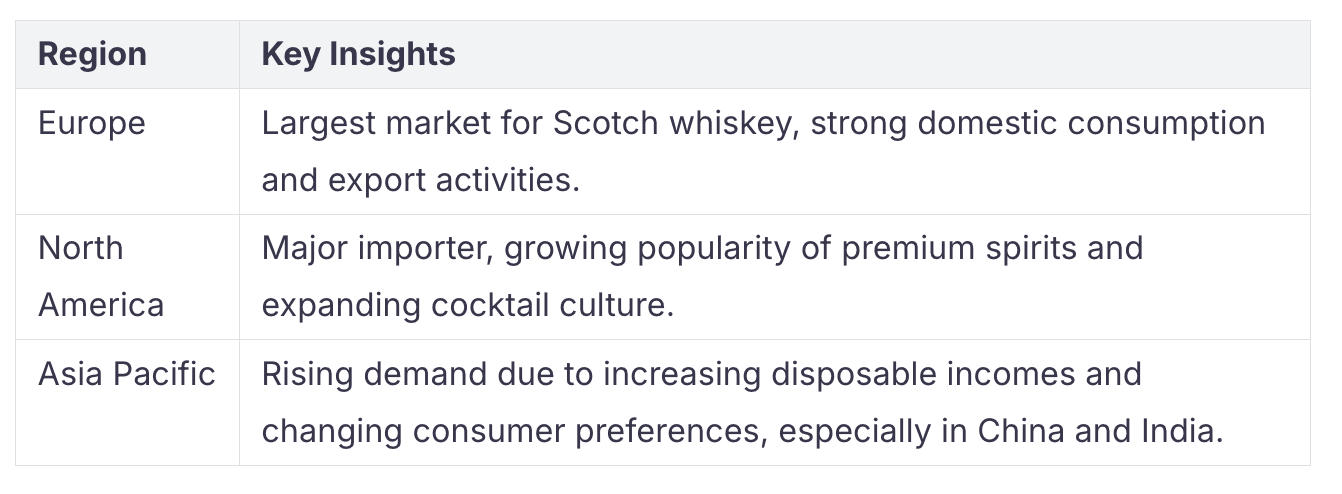Click the word India
The width and height of the screenshot is (1342, 494).
coord(1187,431)
